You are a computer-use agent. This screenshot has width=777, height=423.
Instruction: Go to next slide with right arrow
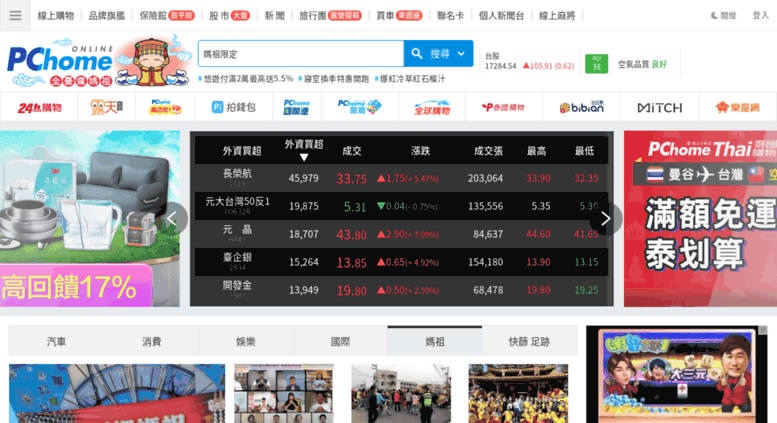coord(606,218)
